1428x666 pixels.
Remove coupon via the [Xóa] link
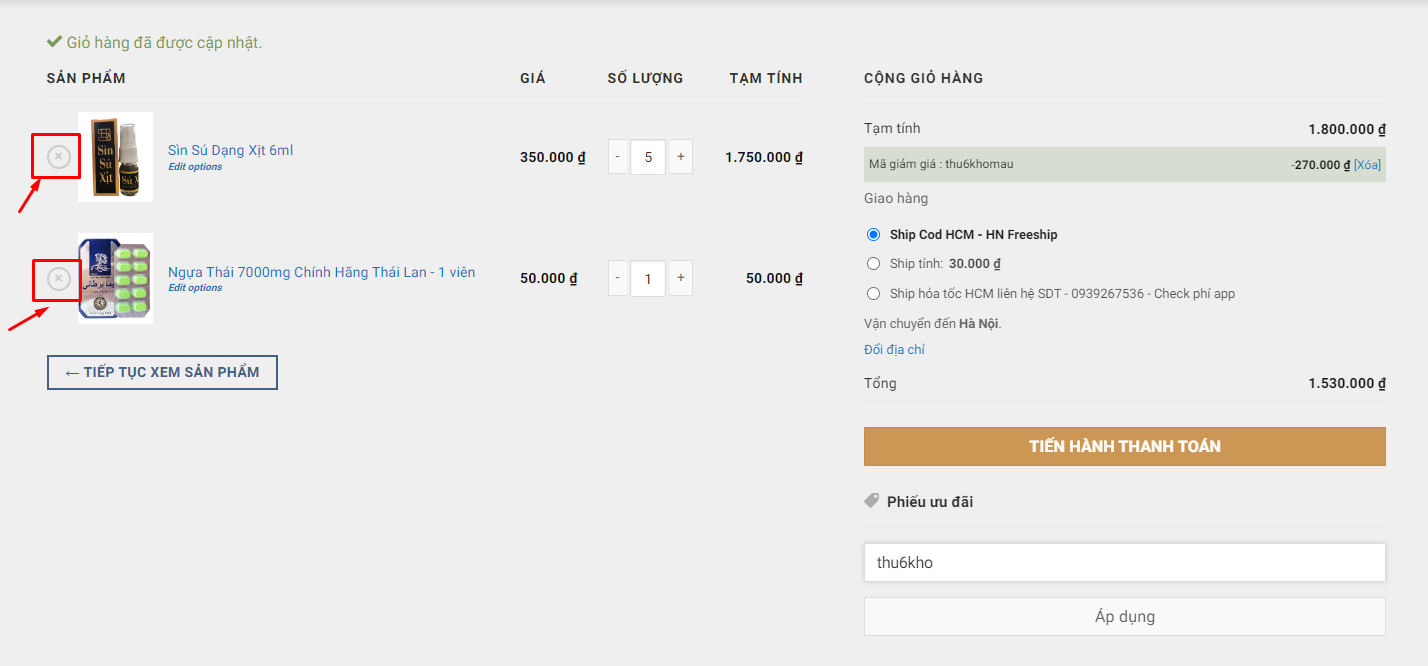tap(1367, 165)
